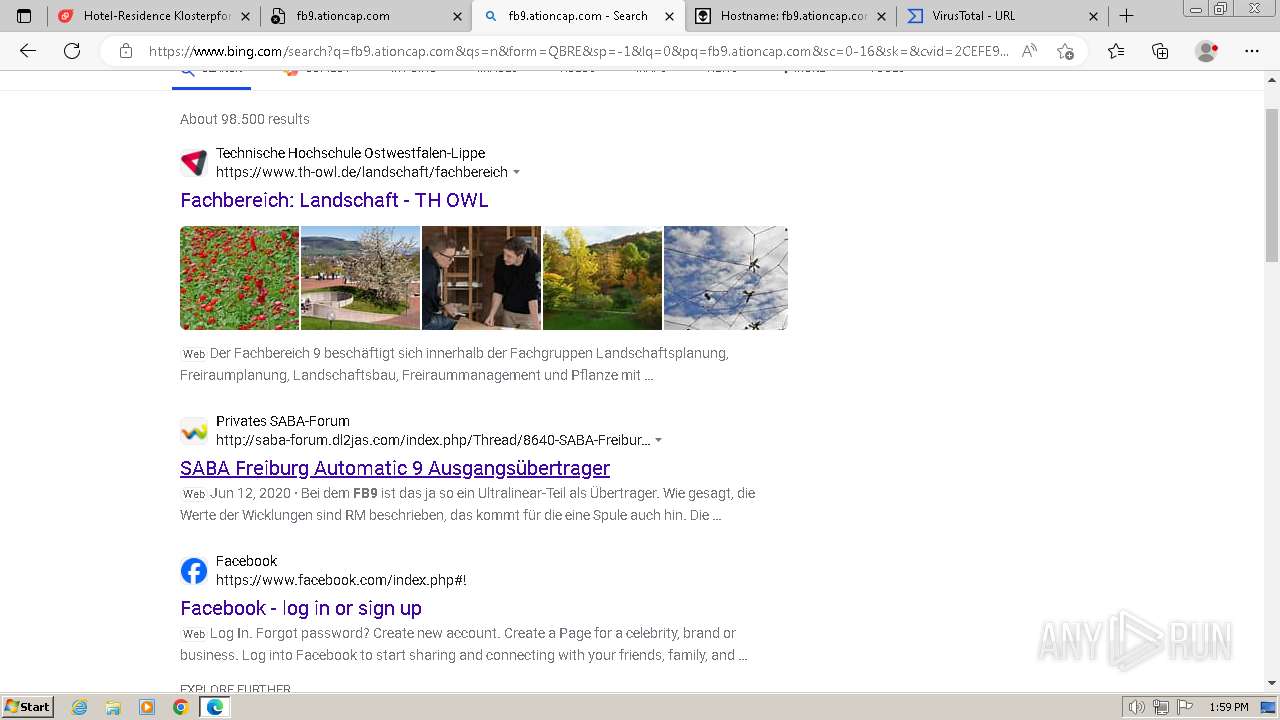
Task: Open the red poppy field thumbnail
Action: (239, 278)
